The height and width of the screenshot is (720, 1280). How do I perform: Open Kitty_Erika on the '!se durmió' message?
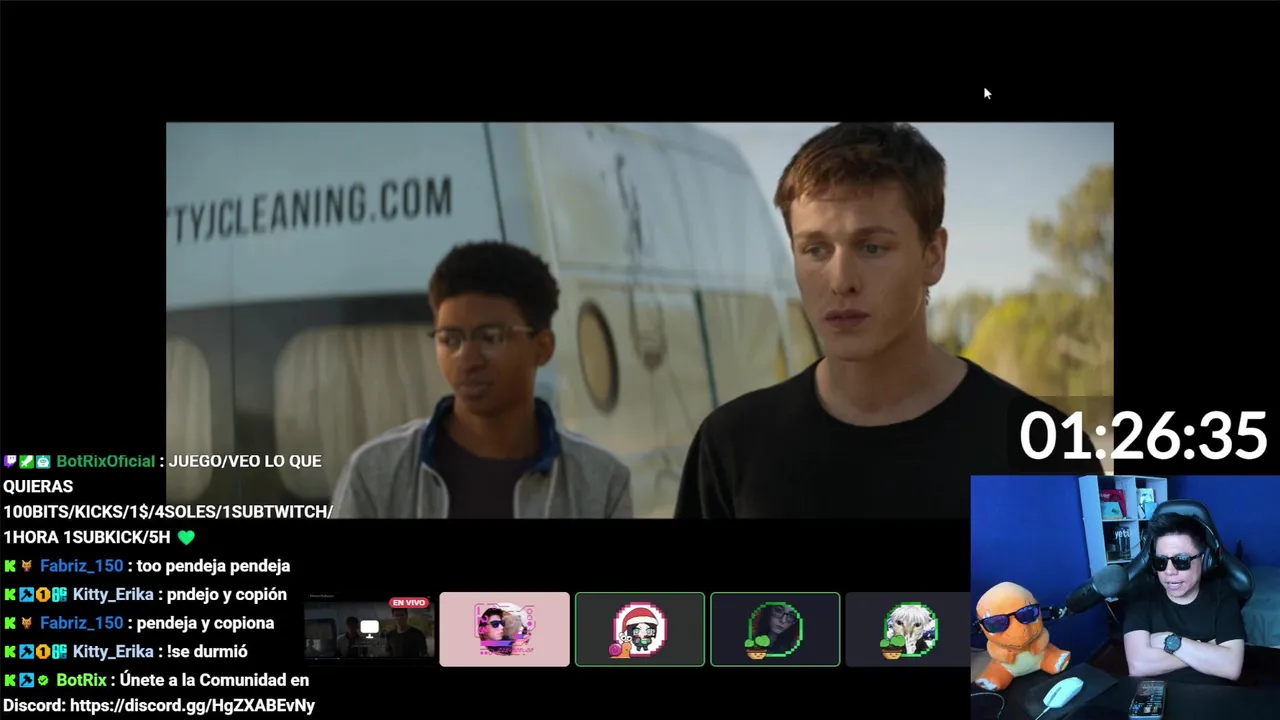point(113,651)
